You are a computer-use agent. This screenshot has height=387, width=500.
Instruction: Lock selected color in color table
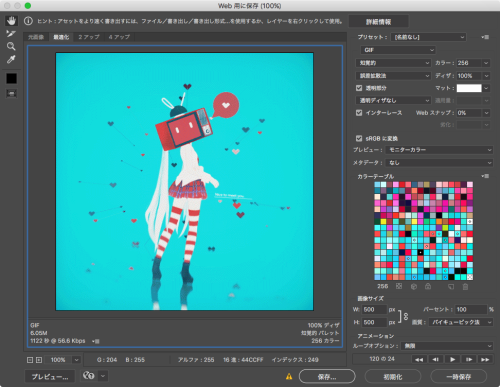click(x=428, y=286)
